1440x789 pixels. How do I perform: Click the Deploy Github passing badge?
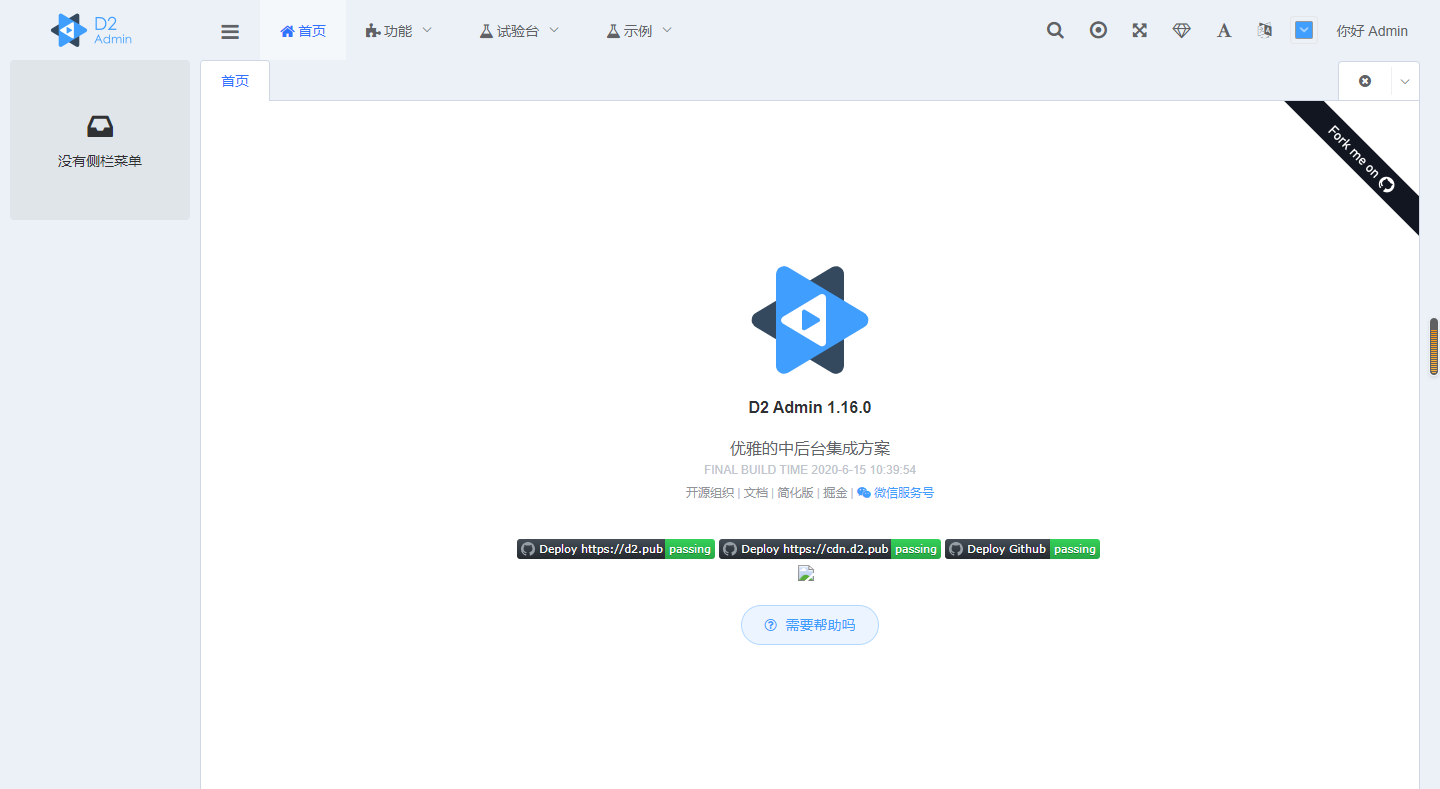tap(1022, 549)
